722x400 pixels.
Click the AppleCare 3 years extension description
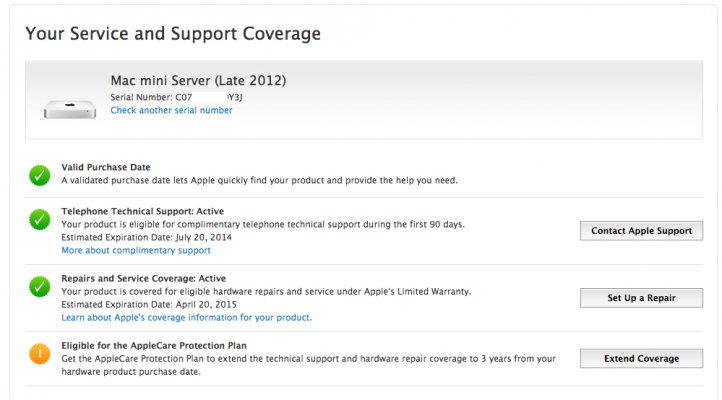coord(309,365)
